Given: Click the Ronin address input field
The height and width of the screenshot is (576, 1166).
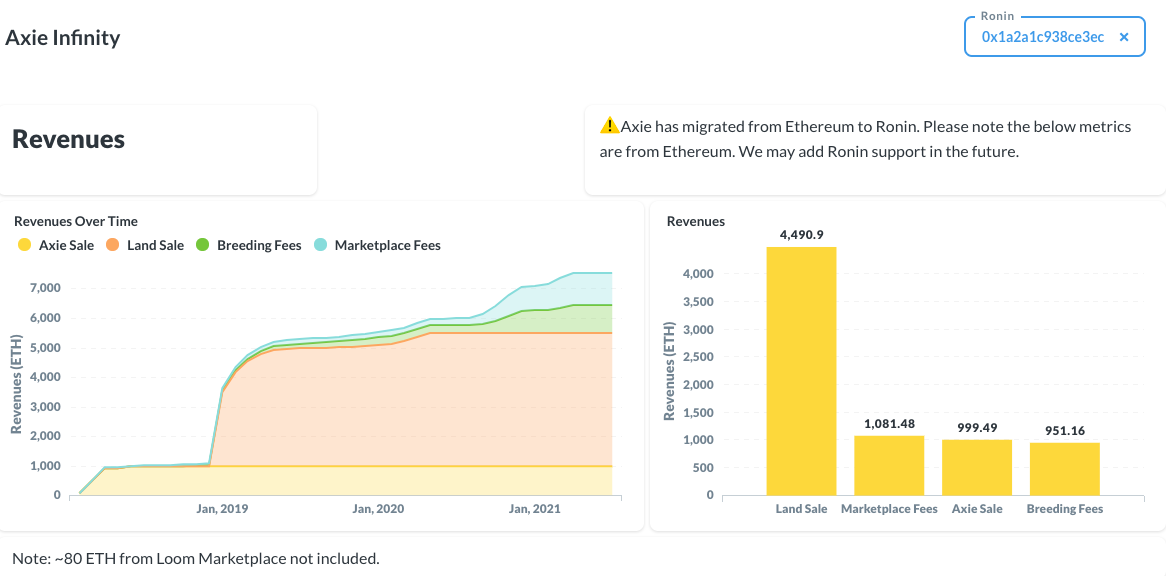Looking at the screenshot, I should pos(1054,36).
